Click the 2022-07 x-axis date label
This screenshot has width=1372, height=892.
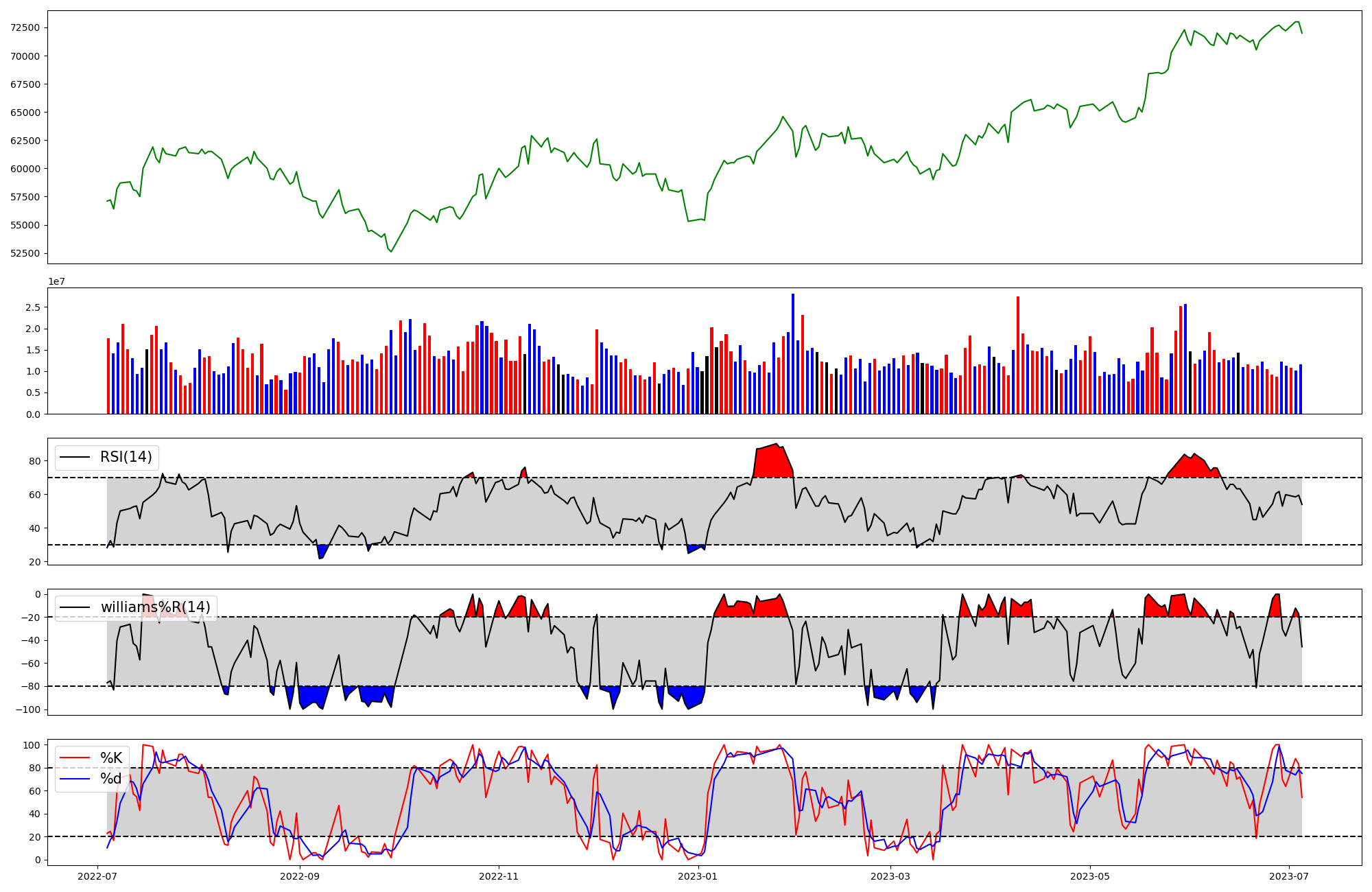pyautogui.click(x=97, y=876)
